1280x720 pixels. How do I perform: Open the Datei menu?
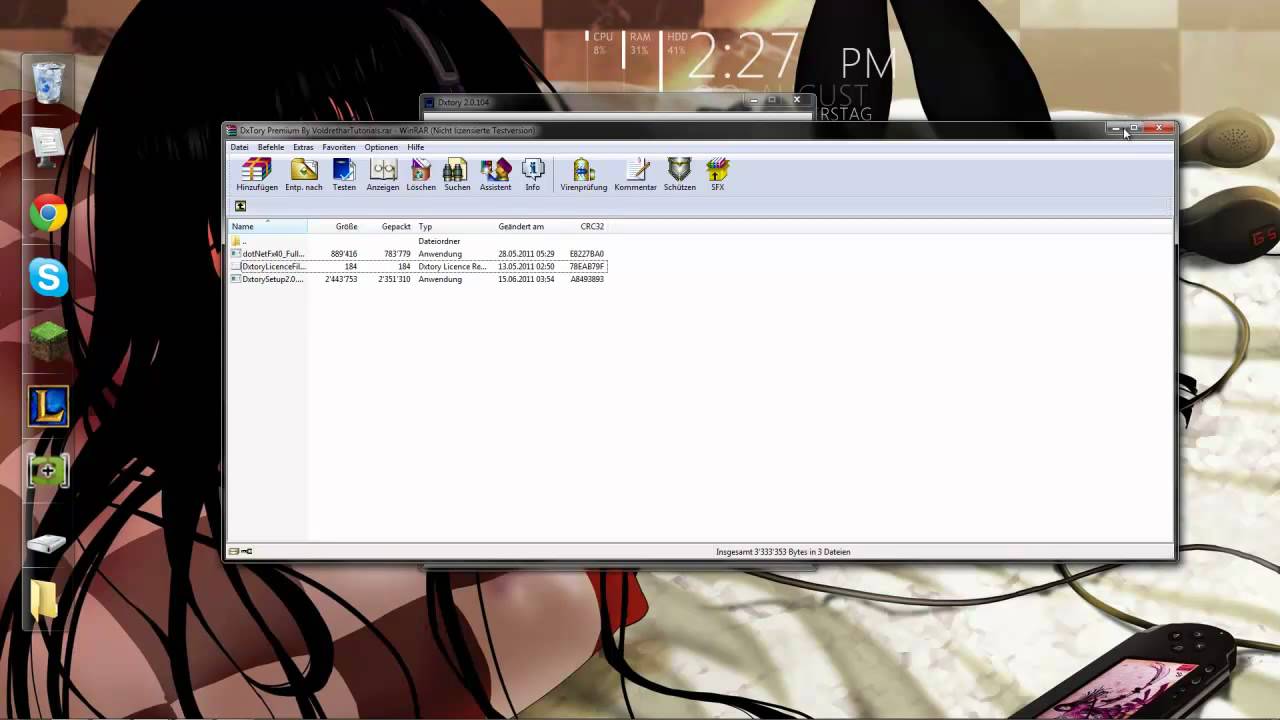click(x=239, y=147)
